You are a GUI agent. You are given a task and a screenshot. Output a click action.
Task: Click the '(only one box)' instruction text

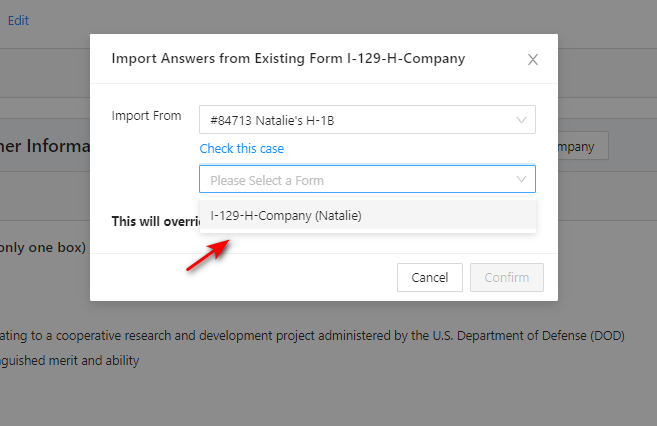43,247
